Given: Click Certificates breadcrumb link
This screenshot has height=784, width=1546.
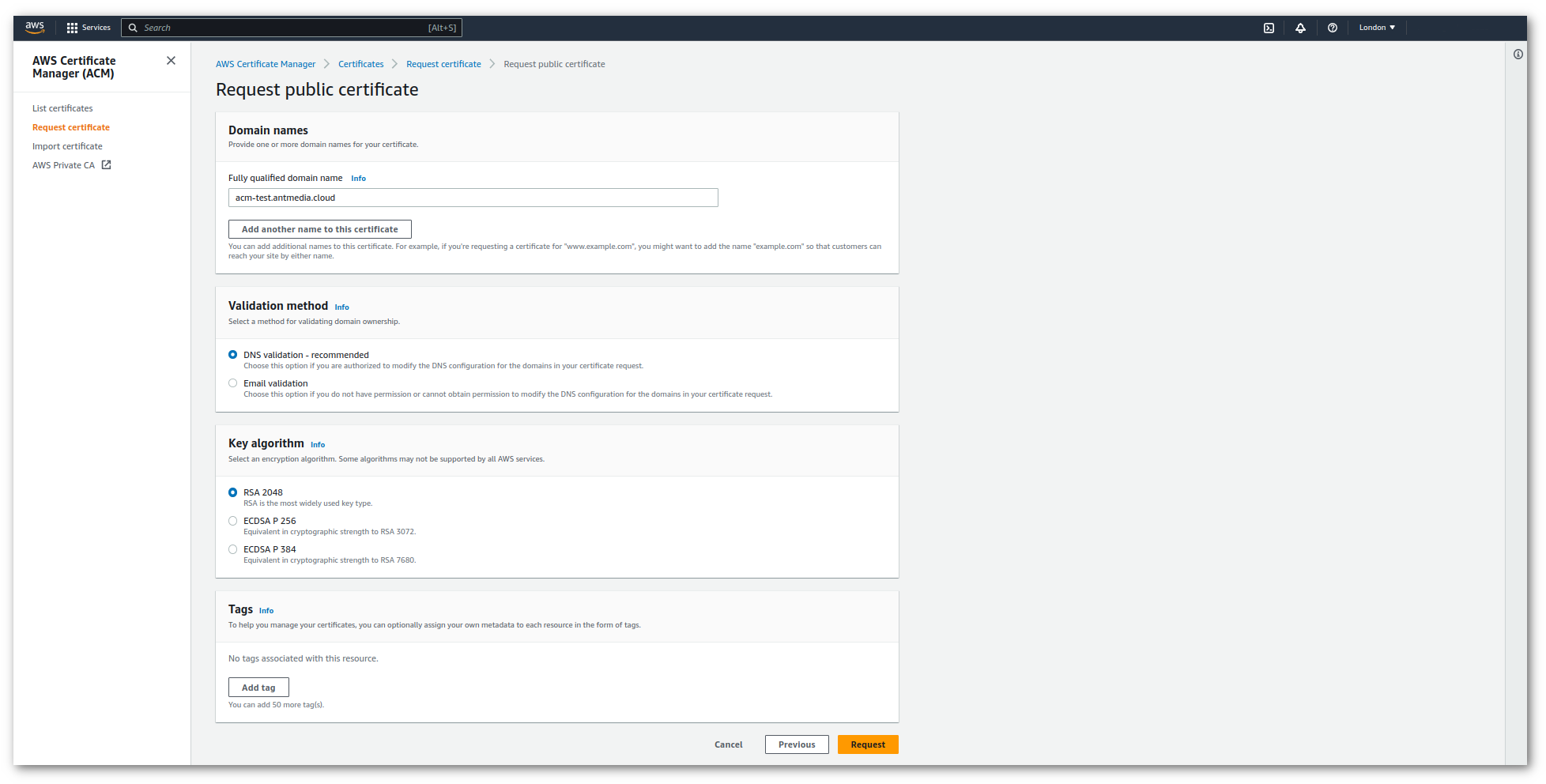Looking at the screenshot, I should click(x=361, y=64).
